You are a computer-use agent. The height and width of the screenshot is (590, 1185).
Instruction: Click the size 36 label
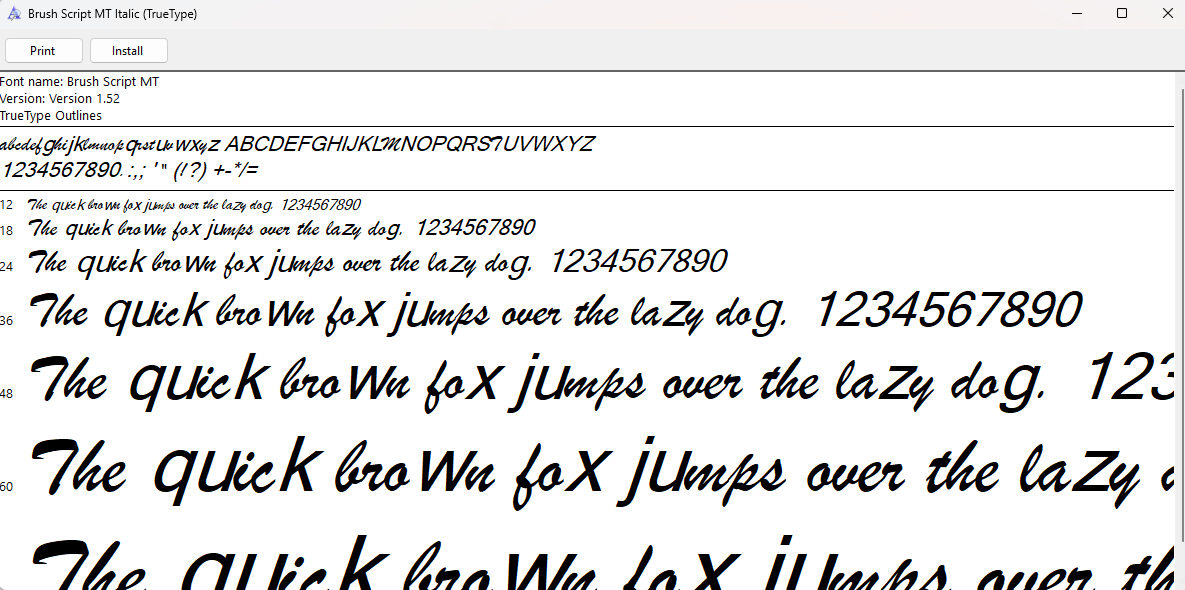[x=7, y=320]
